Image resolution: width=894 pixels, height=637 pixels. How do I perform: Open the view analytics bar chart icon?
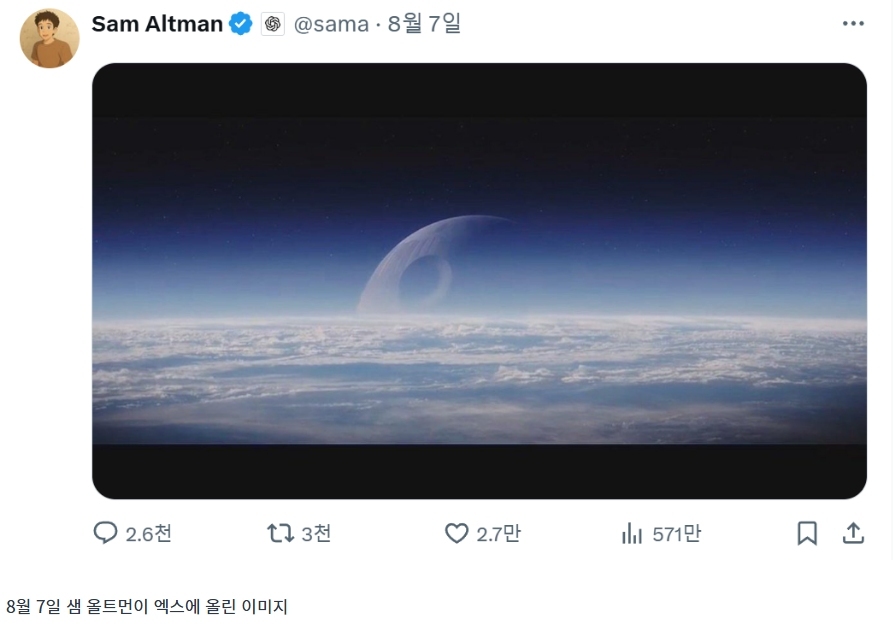(632, 533)
